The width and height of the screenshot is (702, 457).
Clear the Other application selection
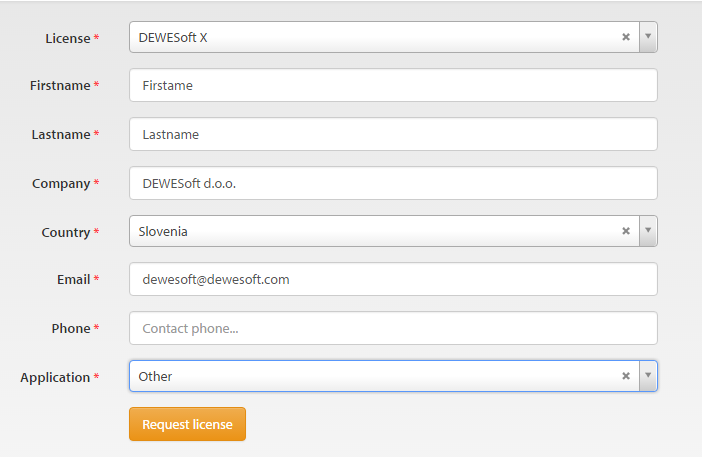point(626,376)
